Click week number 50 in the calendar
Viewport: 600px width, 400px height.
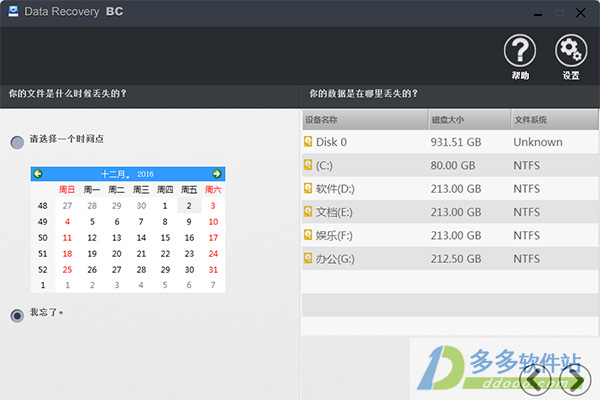(42, 238)
